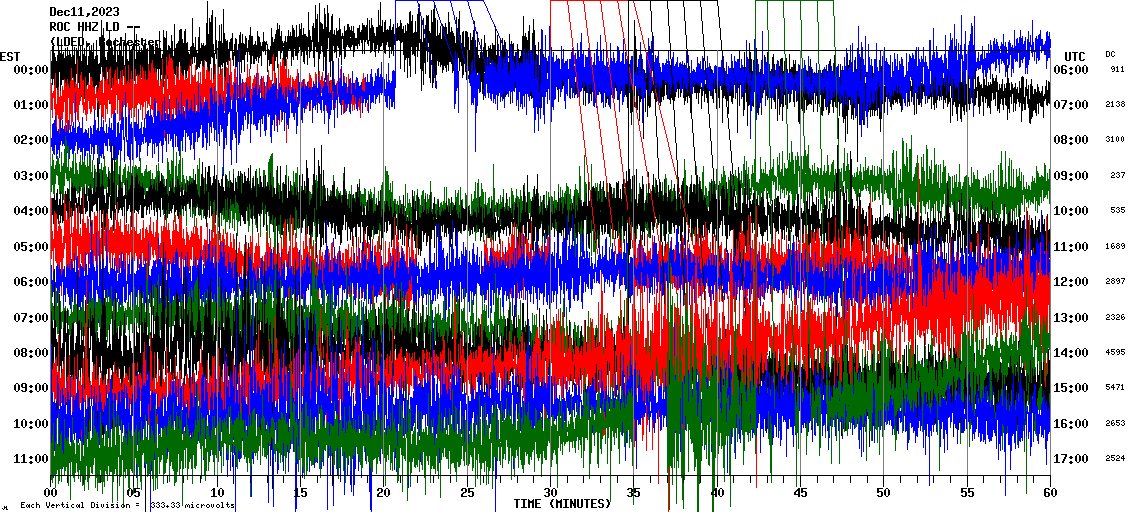Select the 02:00 EST row label
The height and width of the screenshot is (519, 1130).
click(31, 141)
